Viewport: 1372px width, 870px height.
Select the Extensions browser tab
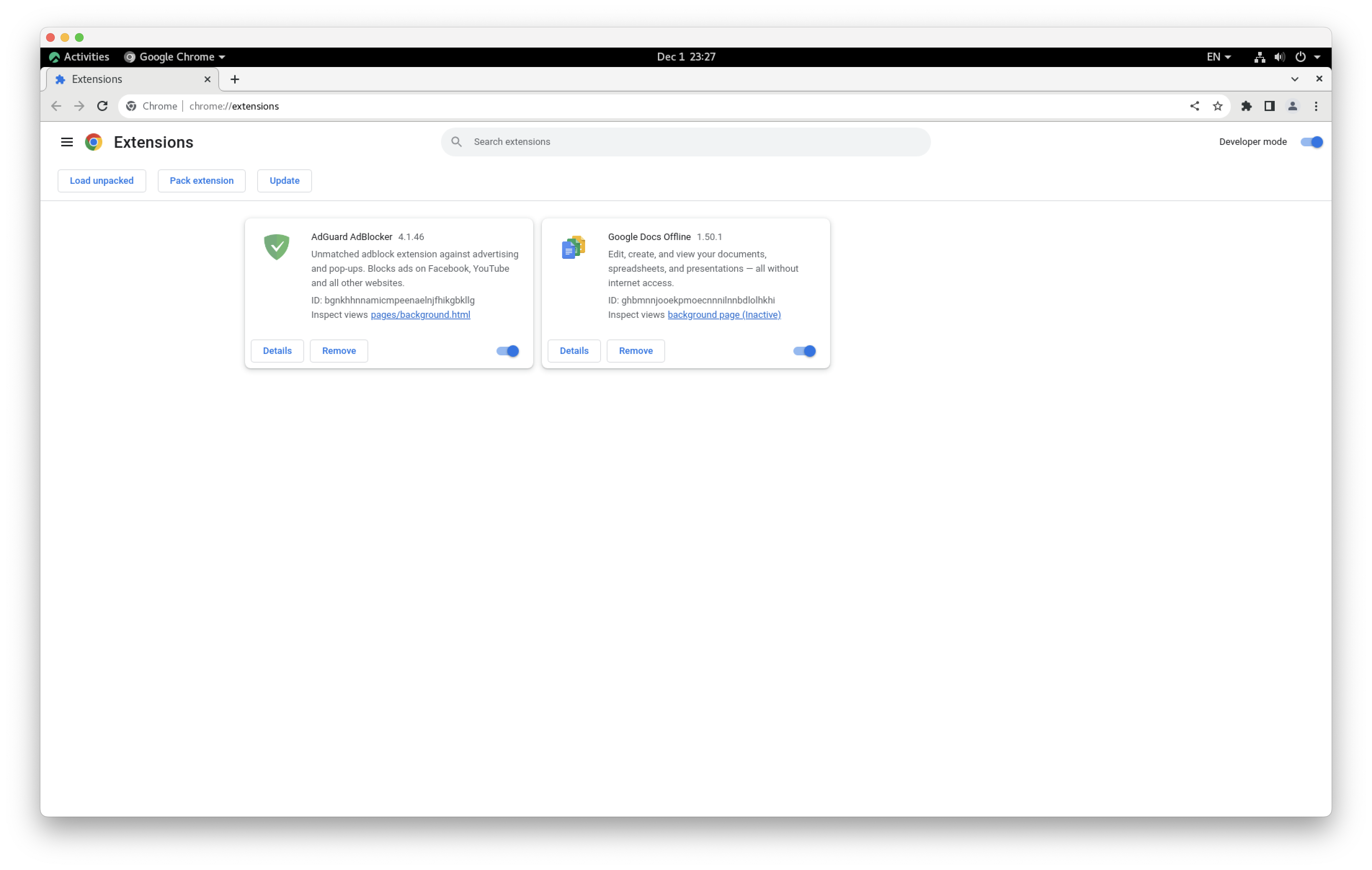point(132,79)
